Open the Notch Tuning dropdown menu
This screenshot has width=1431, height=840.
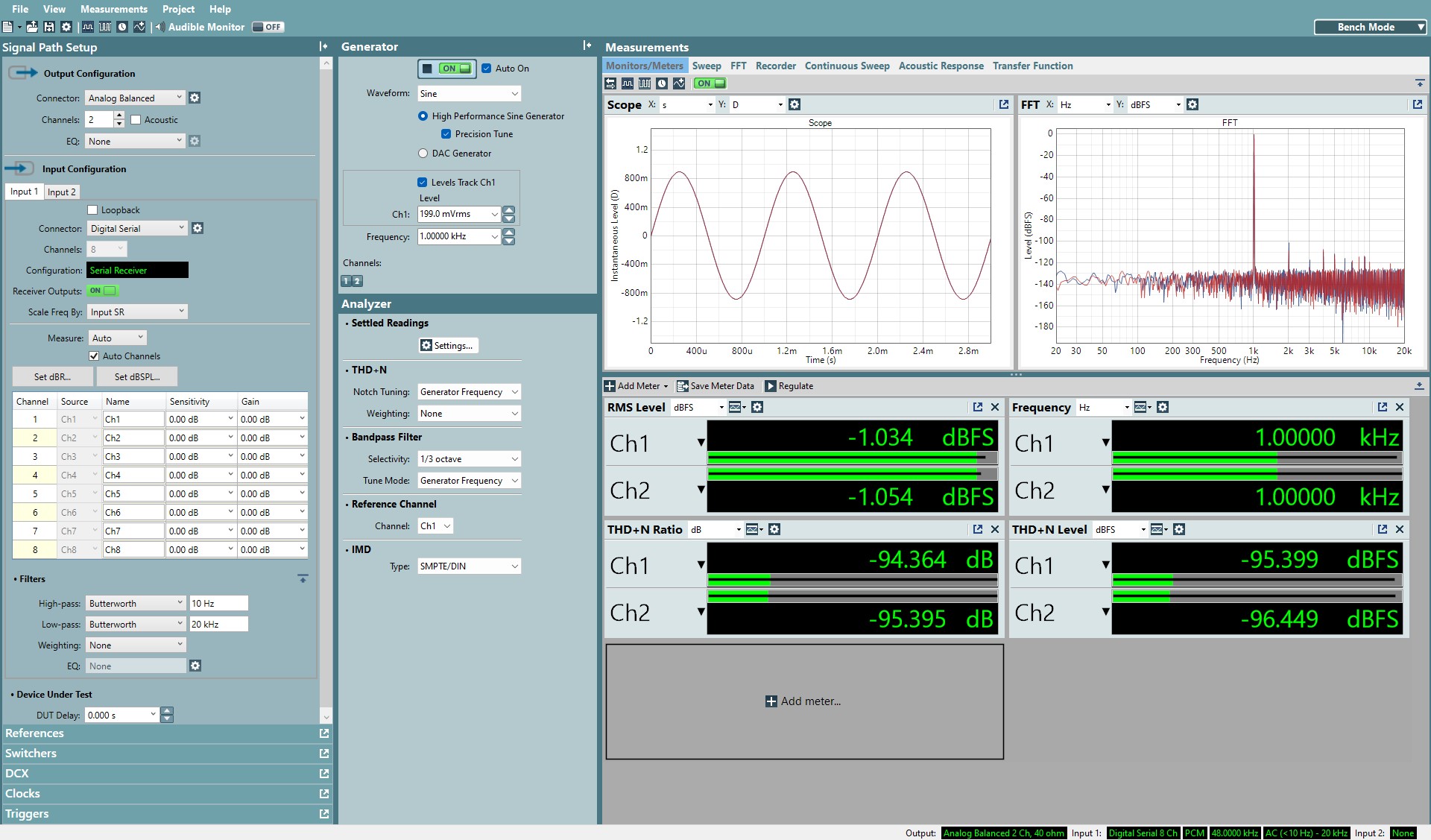(x=468, y=392)
